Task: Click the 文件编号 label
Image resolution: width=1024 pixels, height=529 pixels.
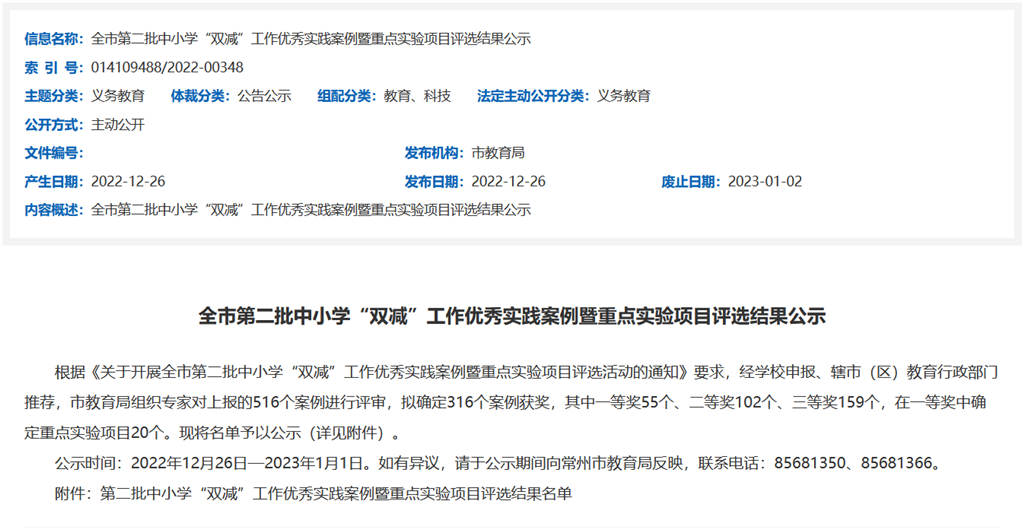Action: click(x=54, y=153)
